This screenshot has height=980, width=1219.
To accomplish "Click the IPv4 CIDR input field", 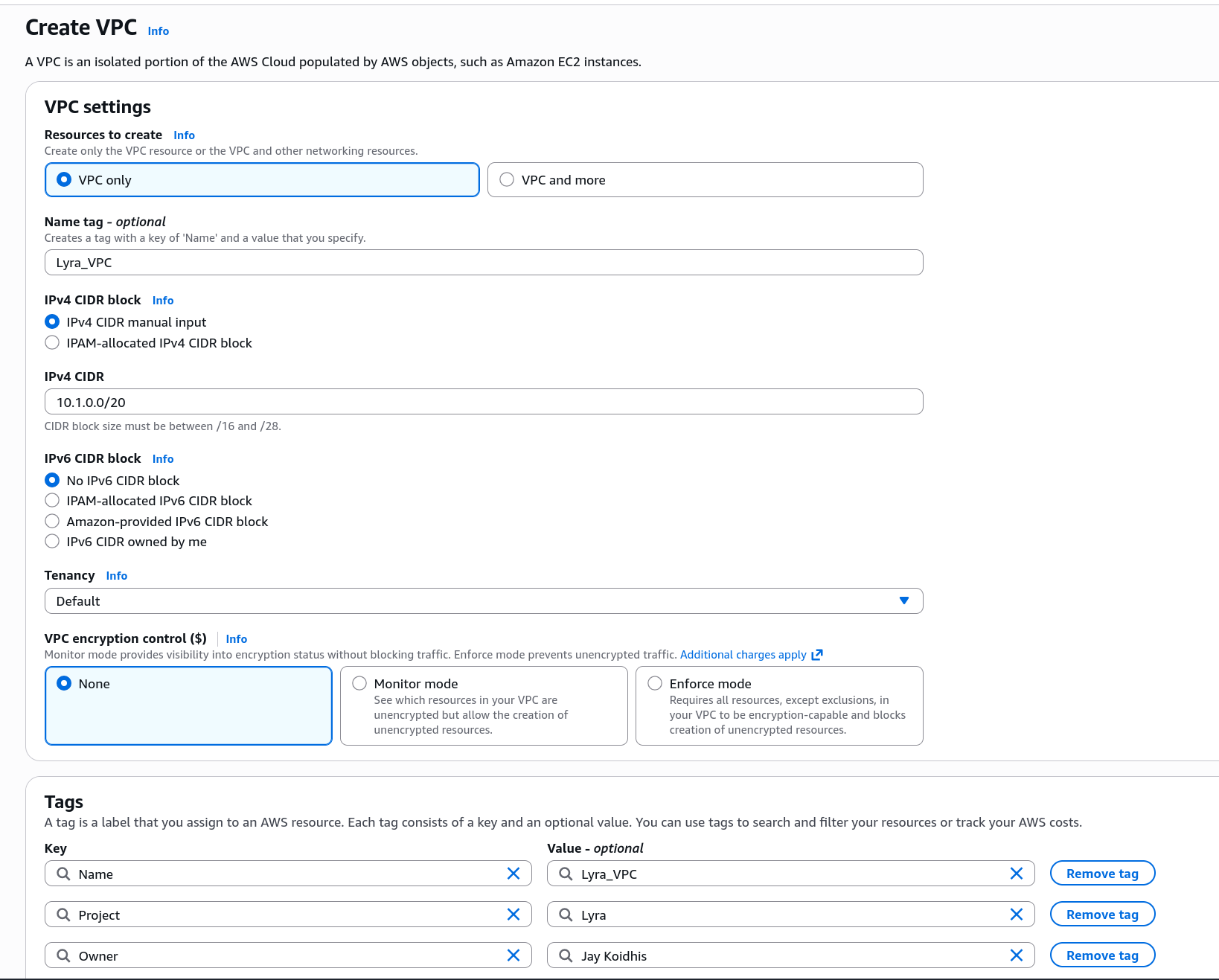I will click(x=484, y=402).
